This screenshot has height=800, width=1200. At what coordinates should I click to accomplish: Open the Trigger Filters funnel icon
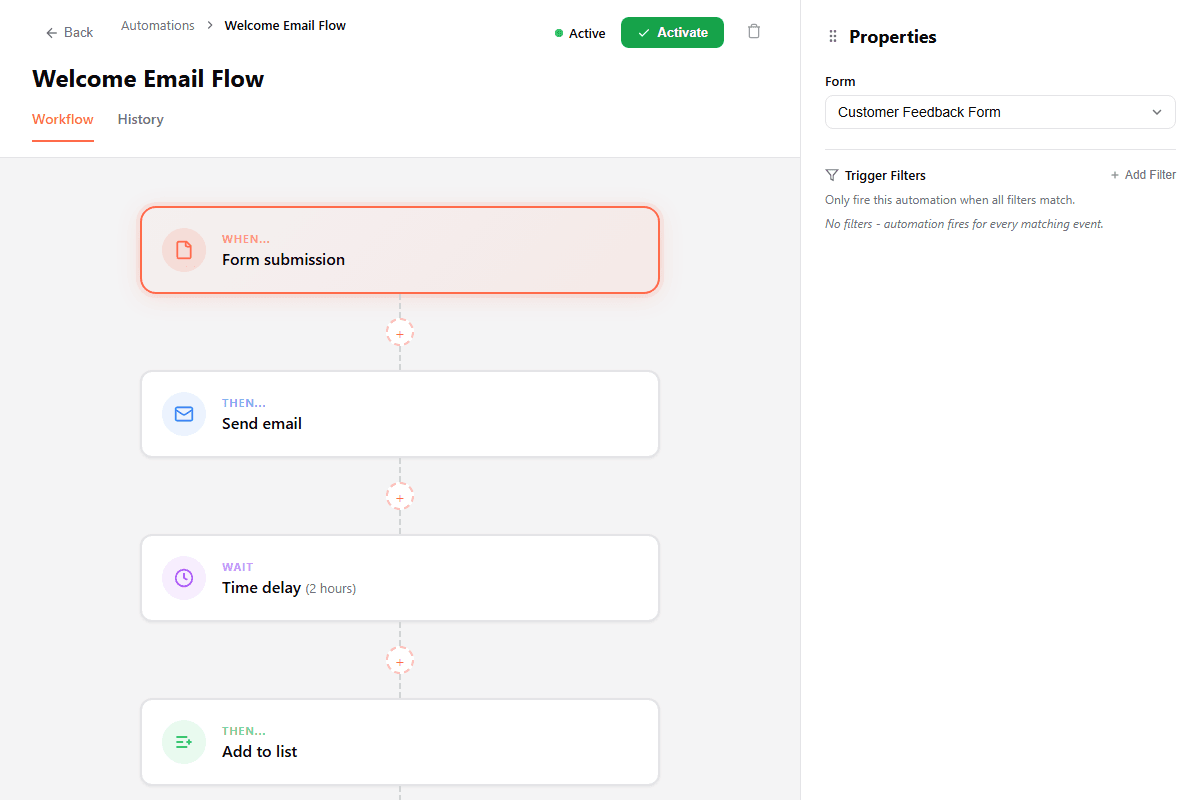831,175
